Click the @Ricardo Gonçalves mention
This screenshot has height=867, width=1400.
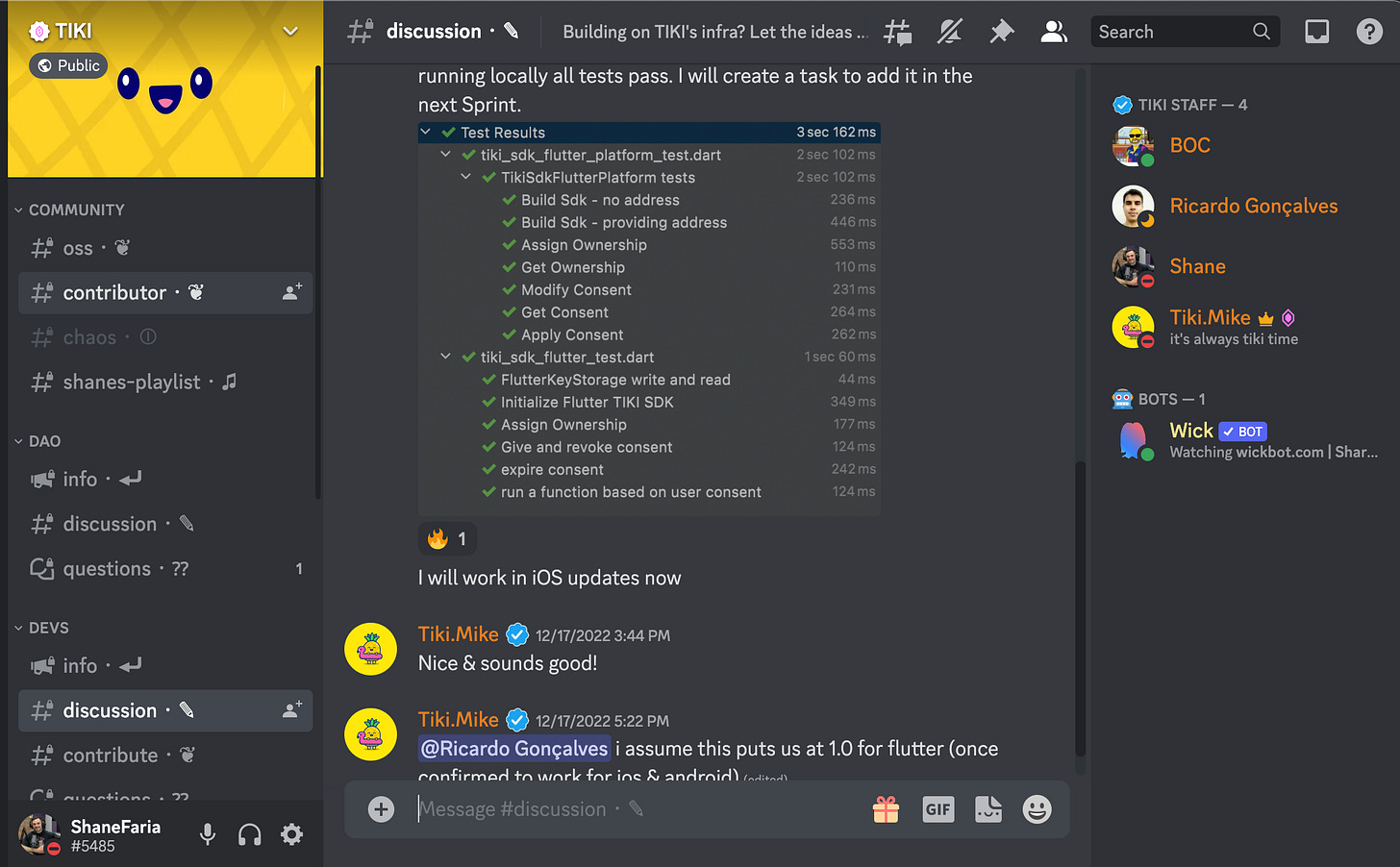coord(514,749)
